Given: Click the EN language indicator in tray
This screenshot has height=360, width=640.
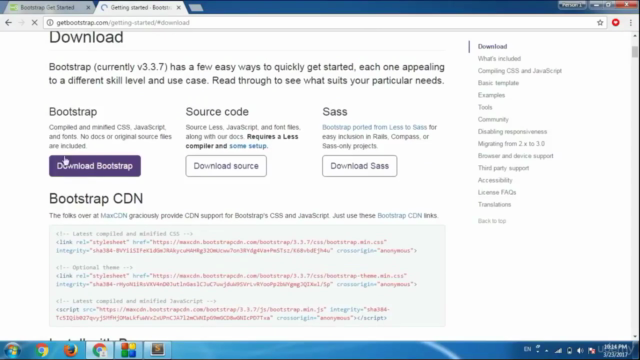Looking at the screenshot, I should point(527,349).
